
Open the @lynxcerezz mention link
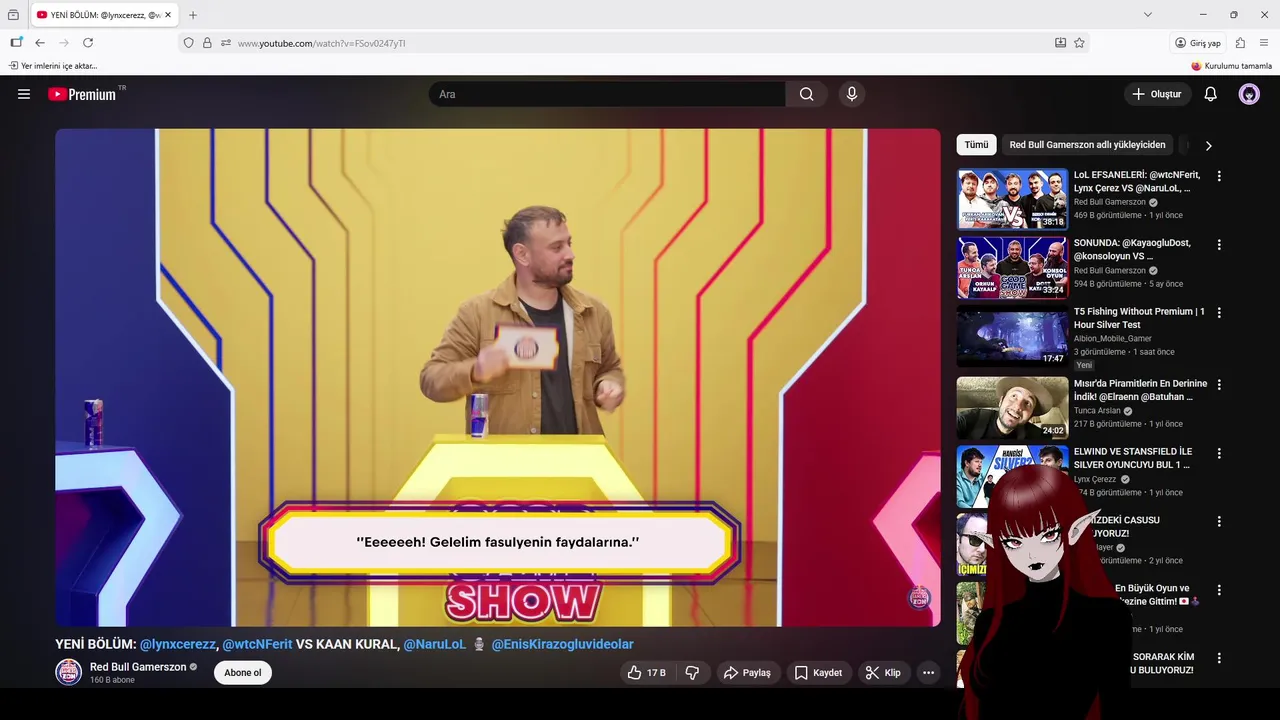[178, 644]
